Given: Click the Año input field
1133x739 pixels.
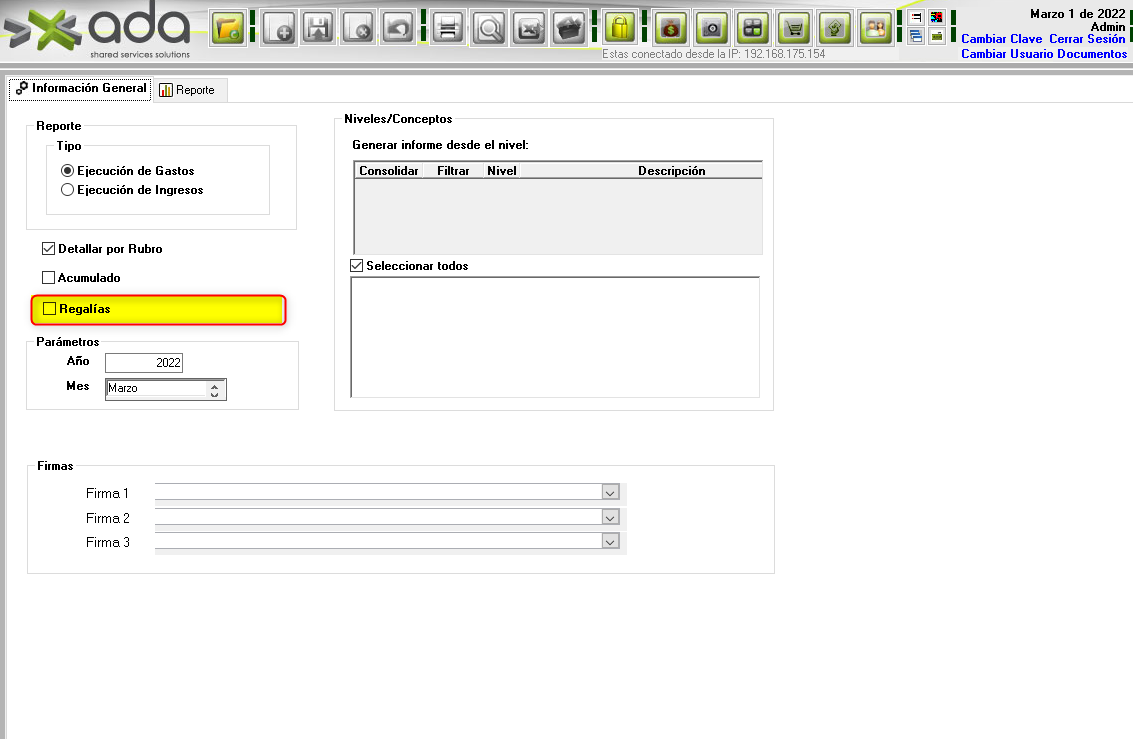Looking at the screenshot, I should click(144, 363).
